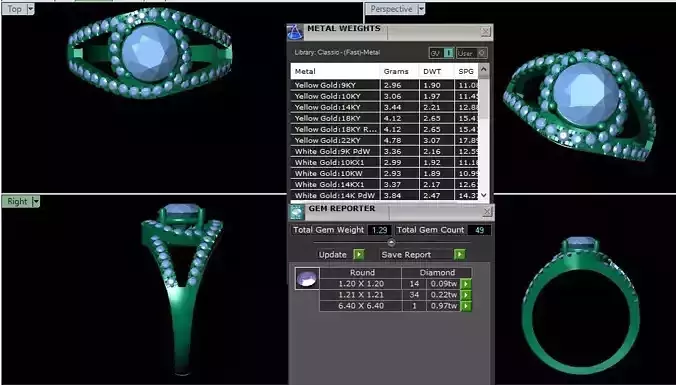The width and height of the screenshot is (676, 385).
Task: Click the Gem Reporter panel icon
Action: point(297,212)
